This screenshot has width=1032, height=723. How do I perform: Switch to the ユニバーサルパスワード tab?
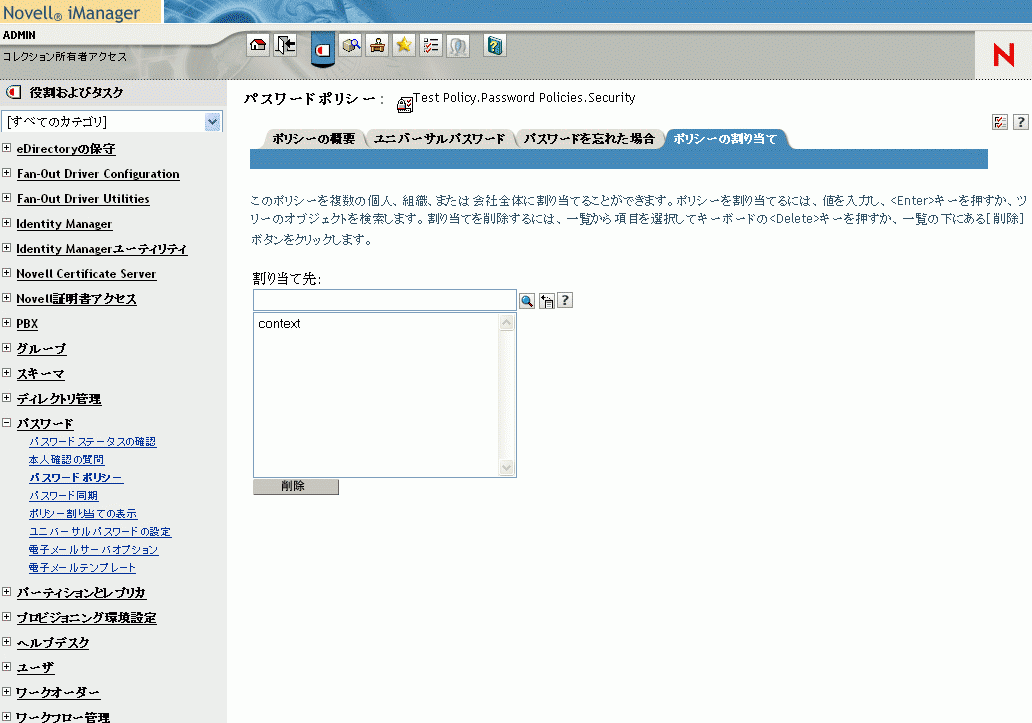[440, 140]
